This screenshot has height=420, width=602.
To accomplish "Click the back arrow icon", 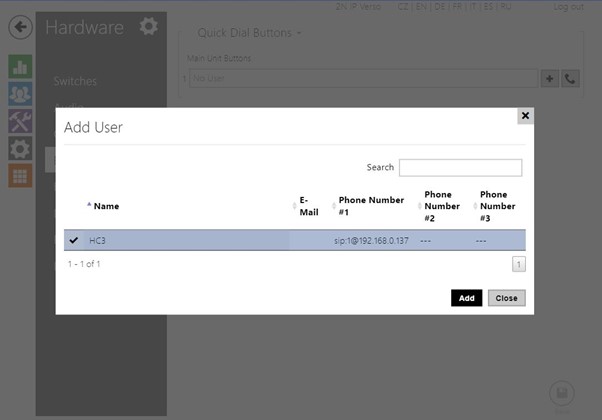I will (21, 26).
